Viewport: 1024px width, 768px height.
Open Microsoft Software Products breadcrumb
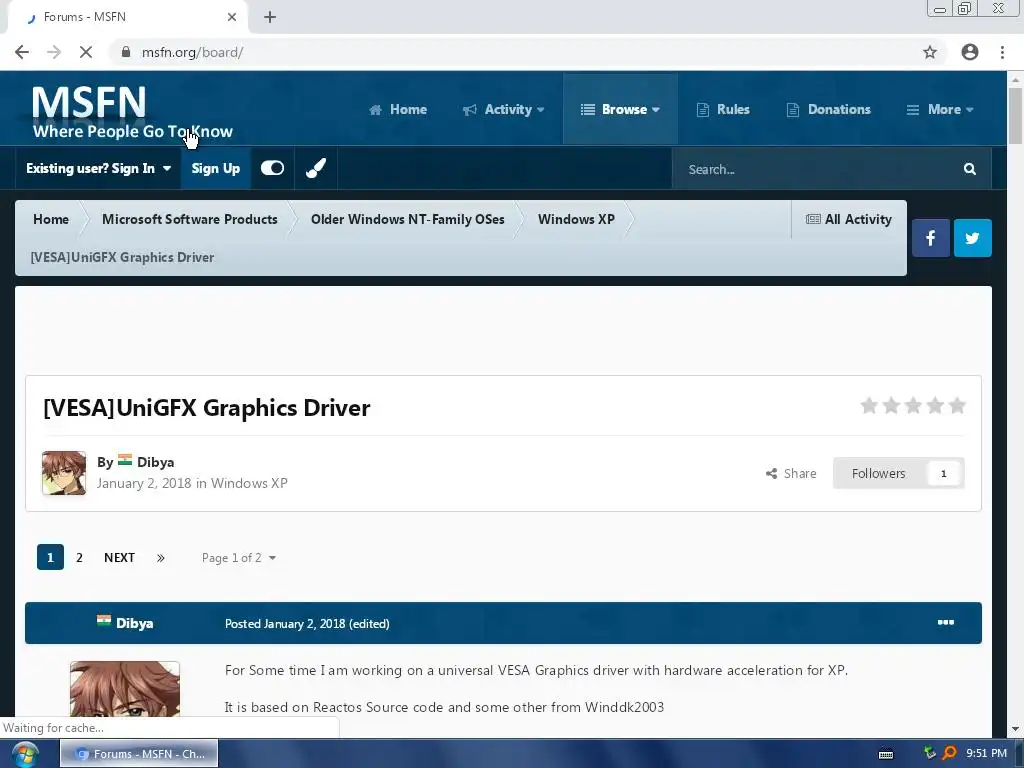189,219
